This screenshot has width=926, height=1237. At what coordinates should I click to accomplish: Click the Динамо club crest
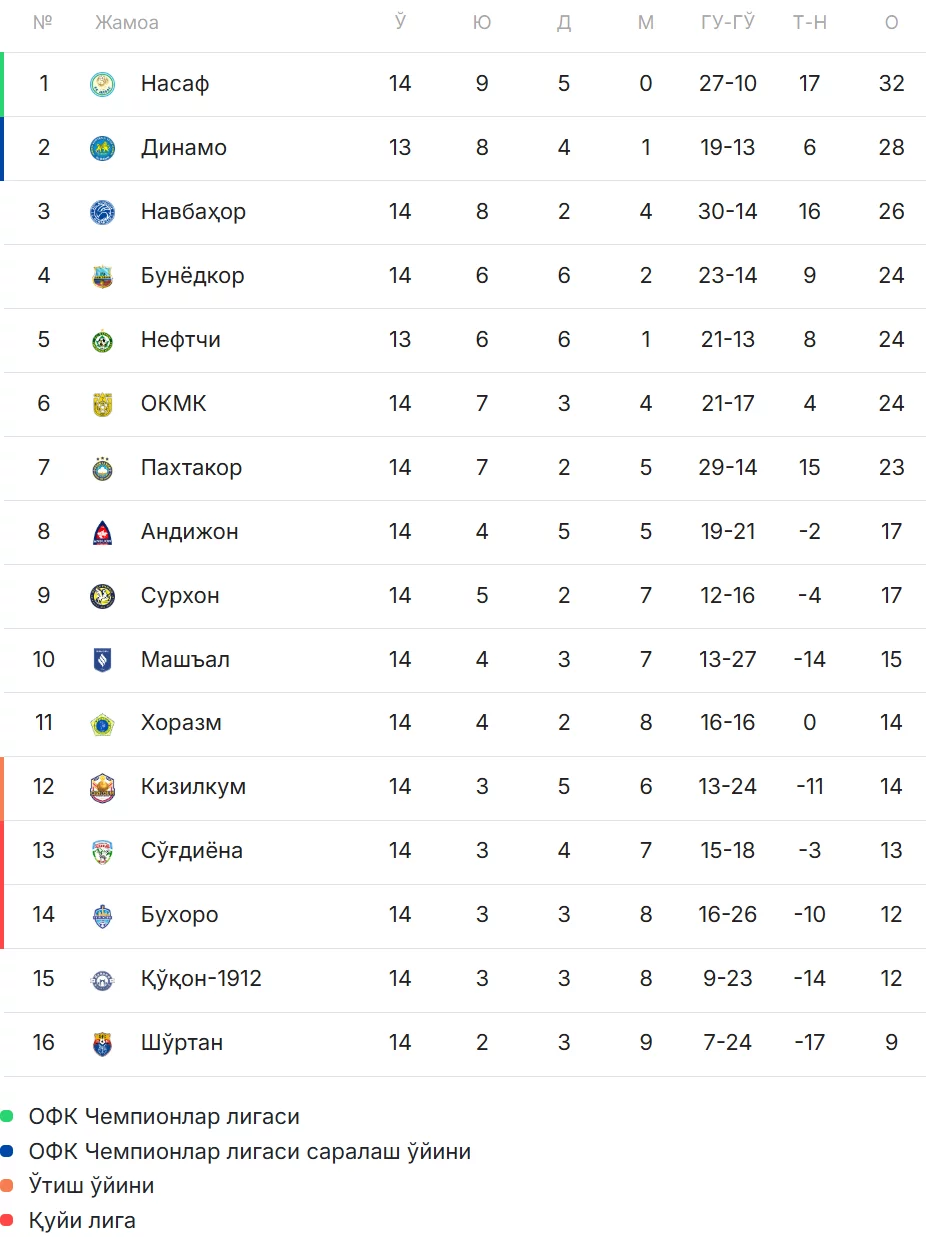pyautogui.click(x=102, y=148)
